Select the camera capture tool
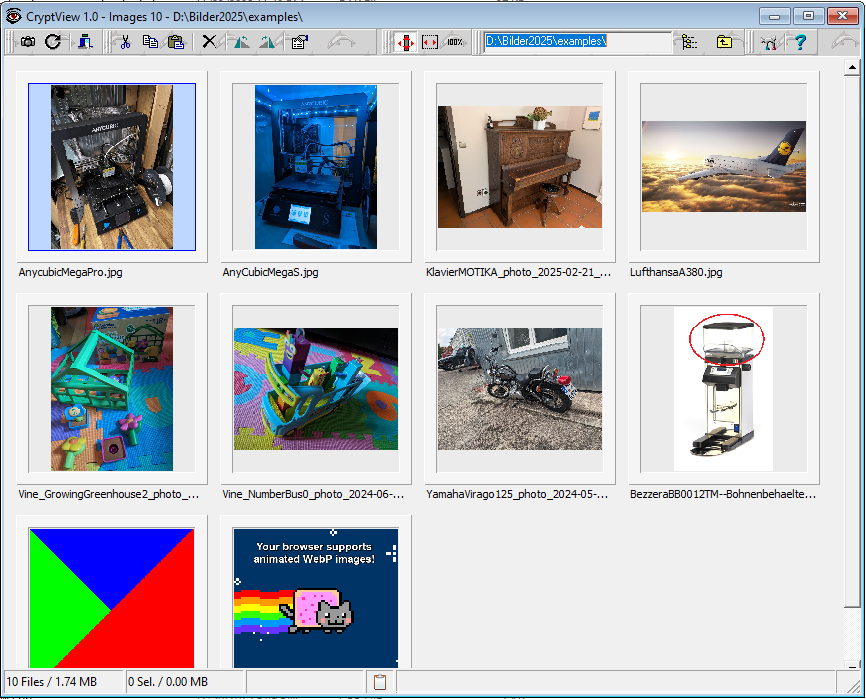866x699 pixels. [30, 42]
